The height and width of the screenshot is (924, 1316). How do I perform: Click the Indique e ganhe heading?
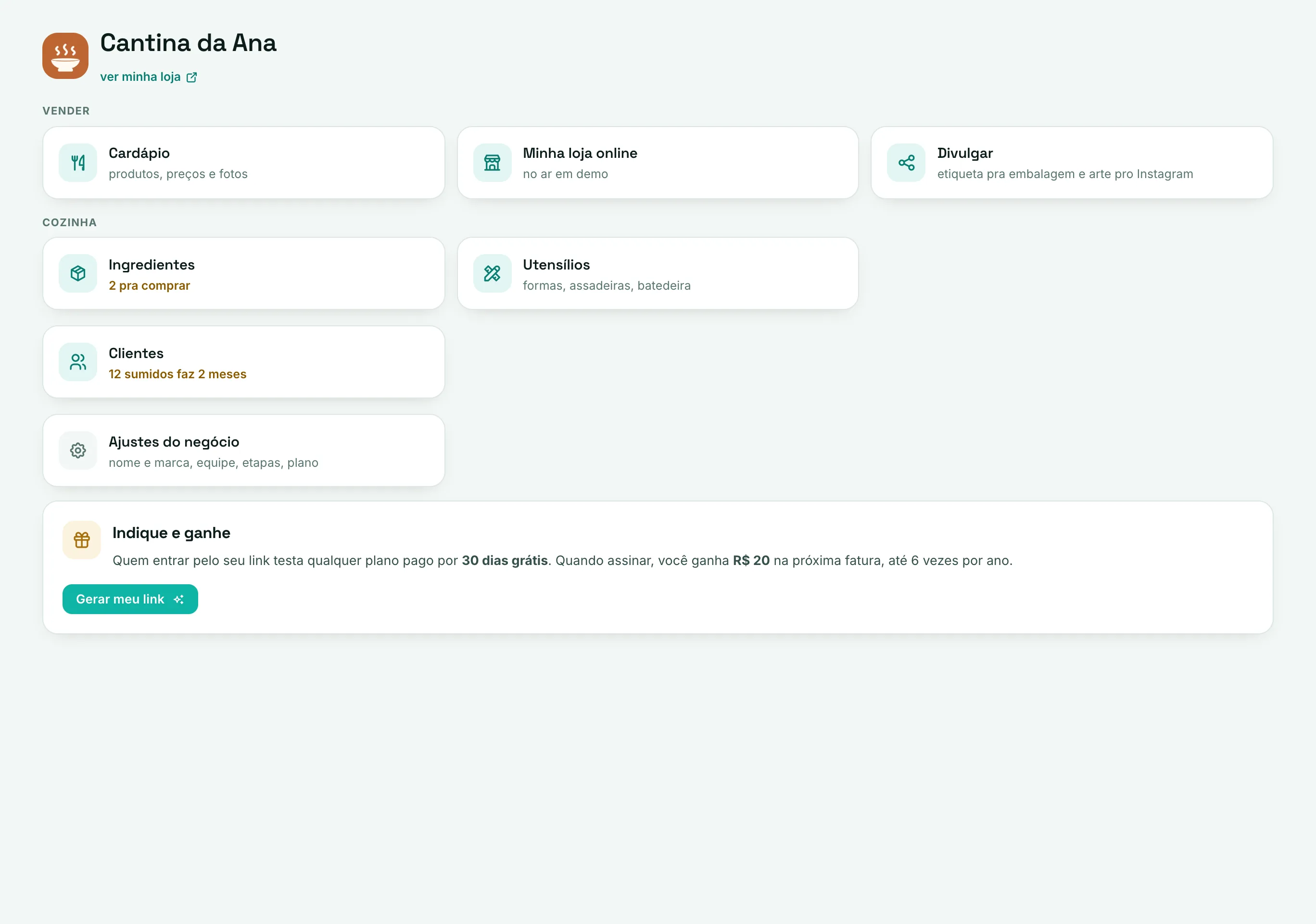171,533
